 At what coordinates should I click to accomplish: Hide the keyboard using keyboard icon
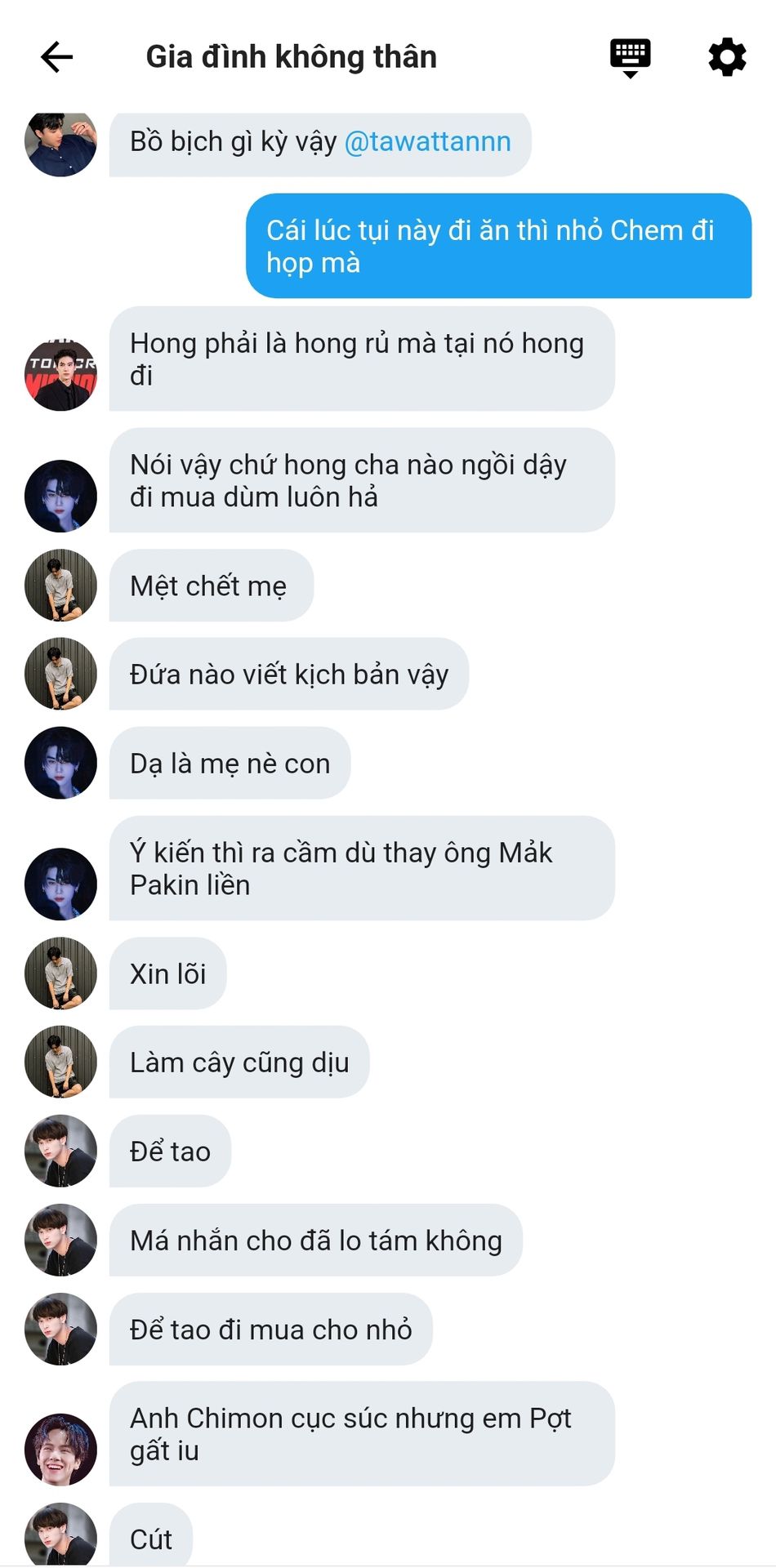[x=630, y=58]
